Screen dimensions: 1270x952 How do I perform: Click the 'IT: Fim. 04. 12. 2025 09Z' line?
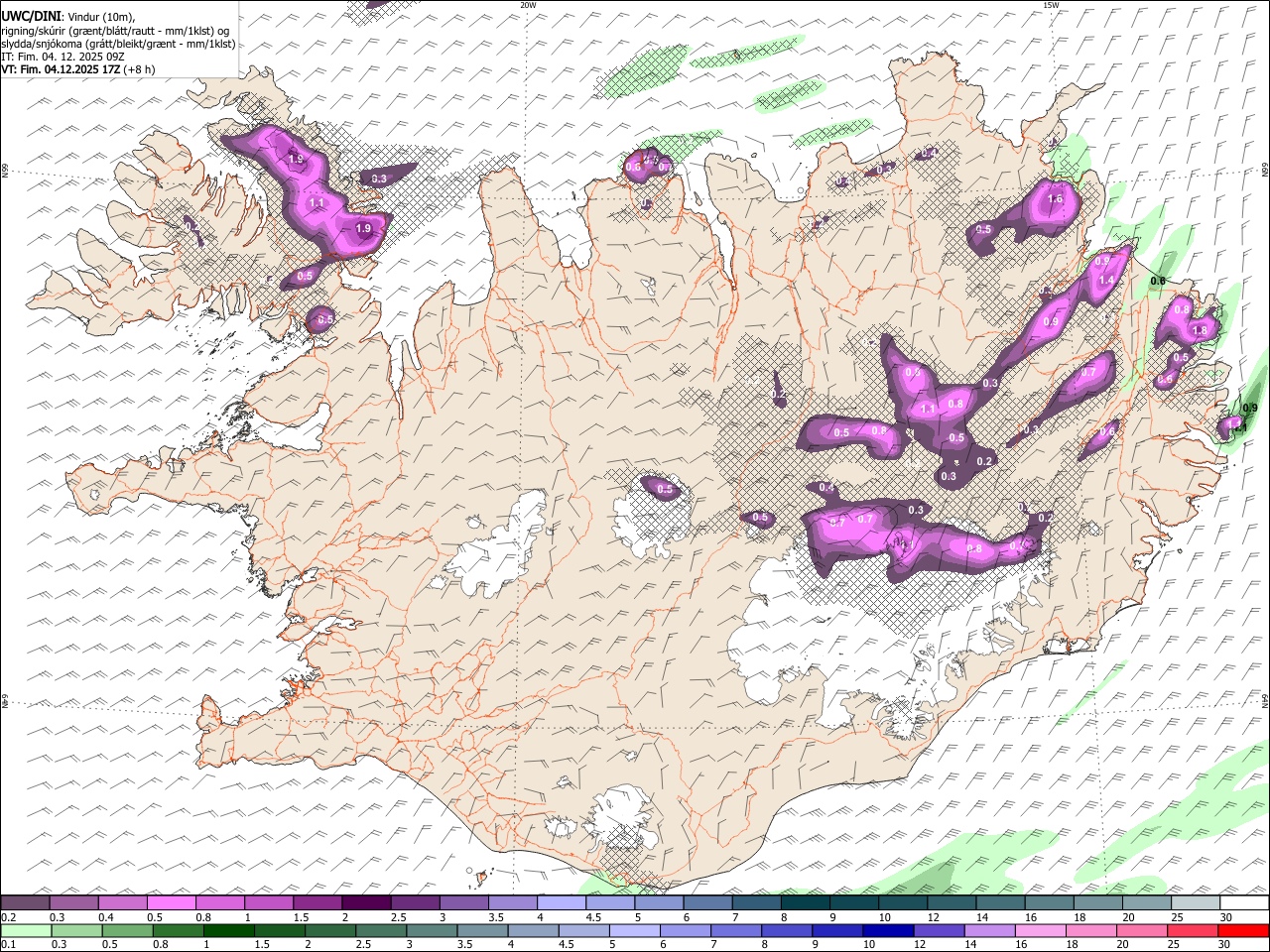pyautogui.click(x=63, y=57)
